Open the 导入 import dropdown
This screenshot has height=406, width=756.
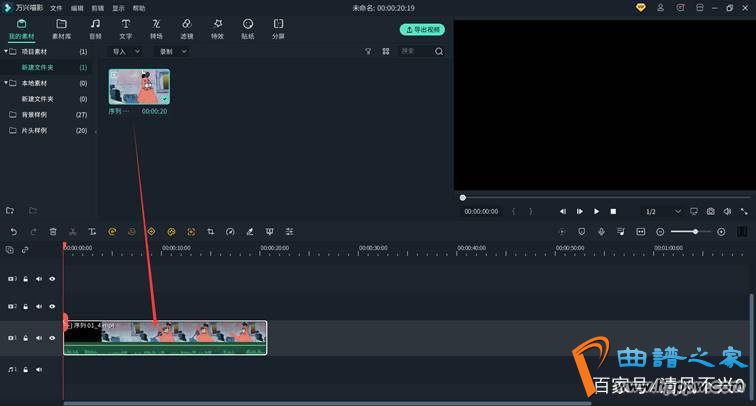pos(124,51)
